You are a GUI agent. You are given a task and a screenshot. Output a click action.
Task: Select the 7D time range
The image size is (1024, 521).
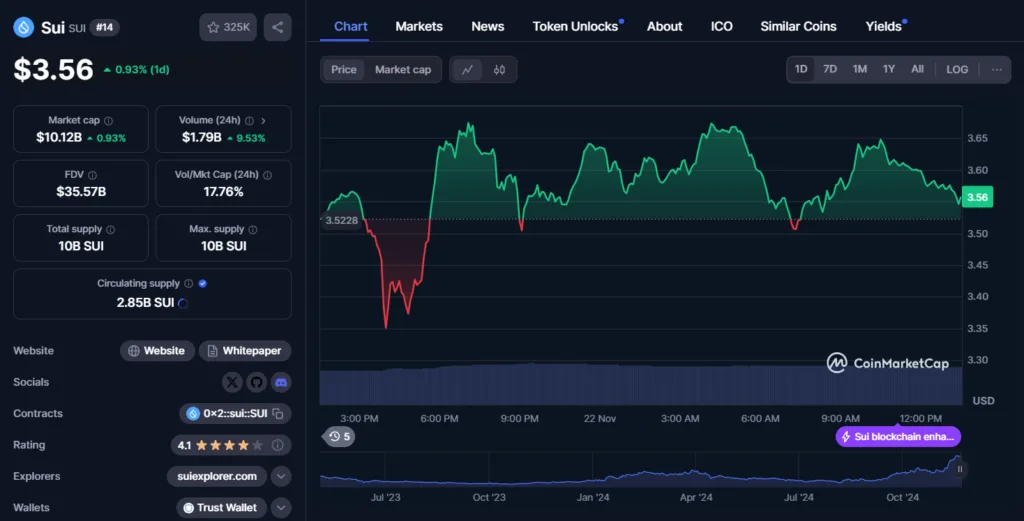point(829,69)
